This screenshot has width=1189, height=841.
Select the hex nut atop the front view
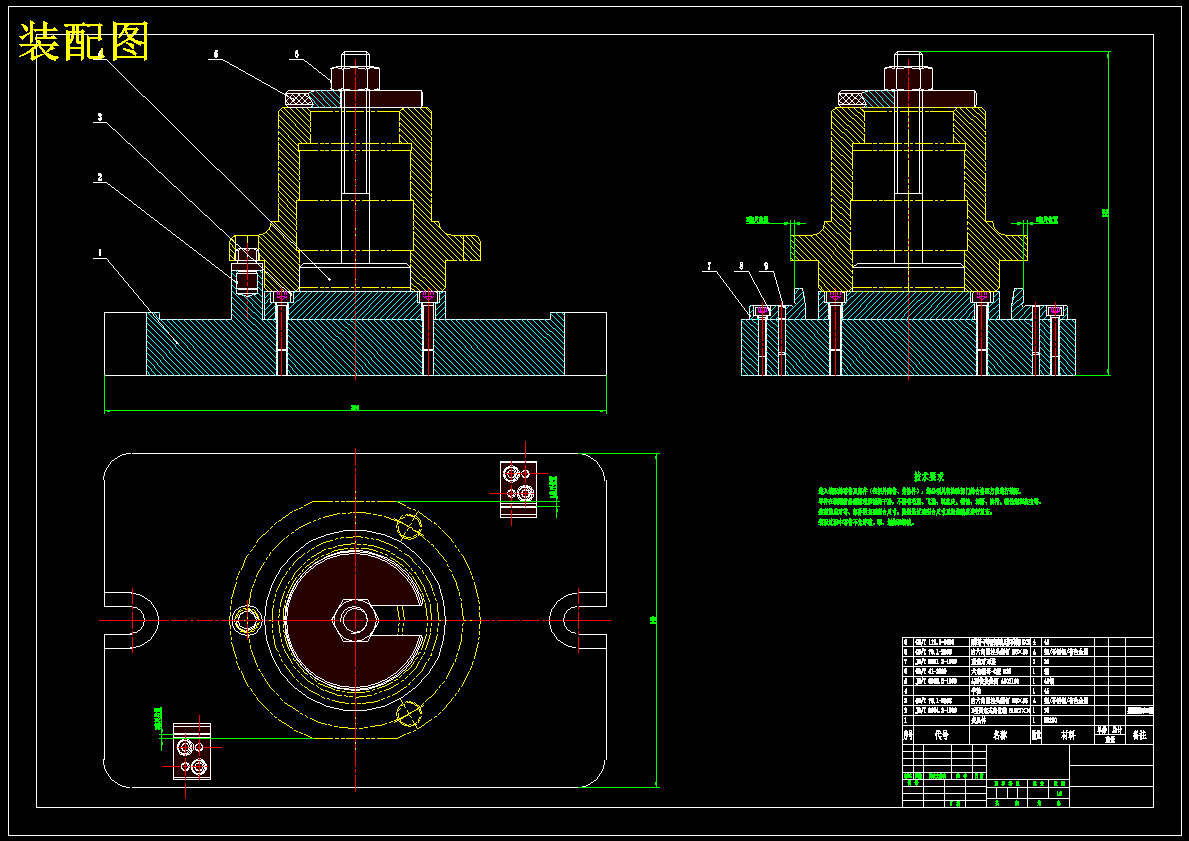pyautogui.click(x=355, y=77)
